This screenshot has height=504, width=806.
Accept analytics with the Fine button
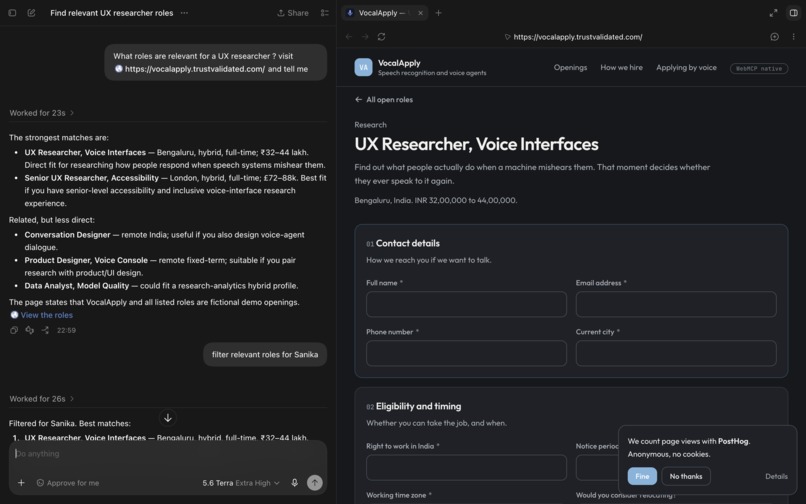[x=642, y=476]
